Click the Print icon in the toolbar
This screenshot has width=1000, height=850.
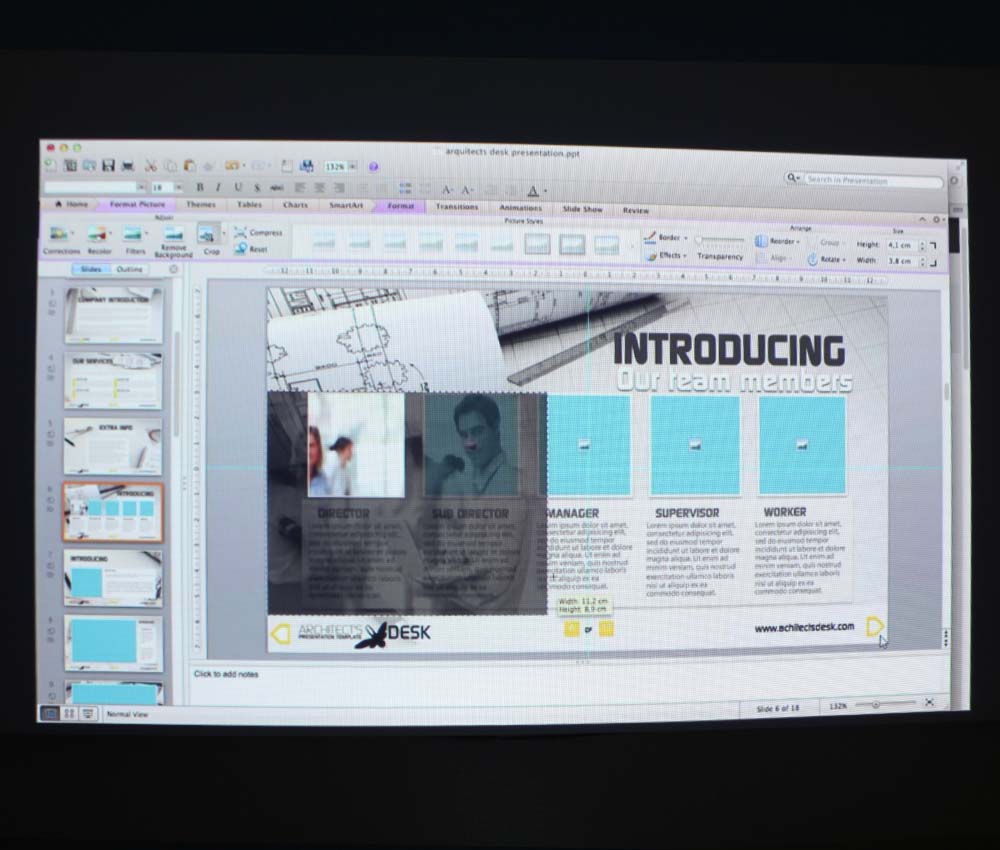coord(128,165)
